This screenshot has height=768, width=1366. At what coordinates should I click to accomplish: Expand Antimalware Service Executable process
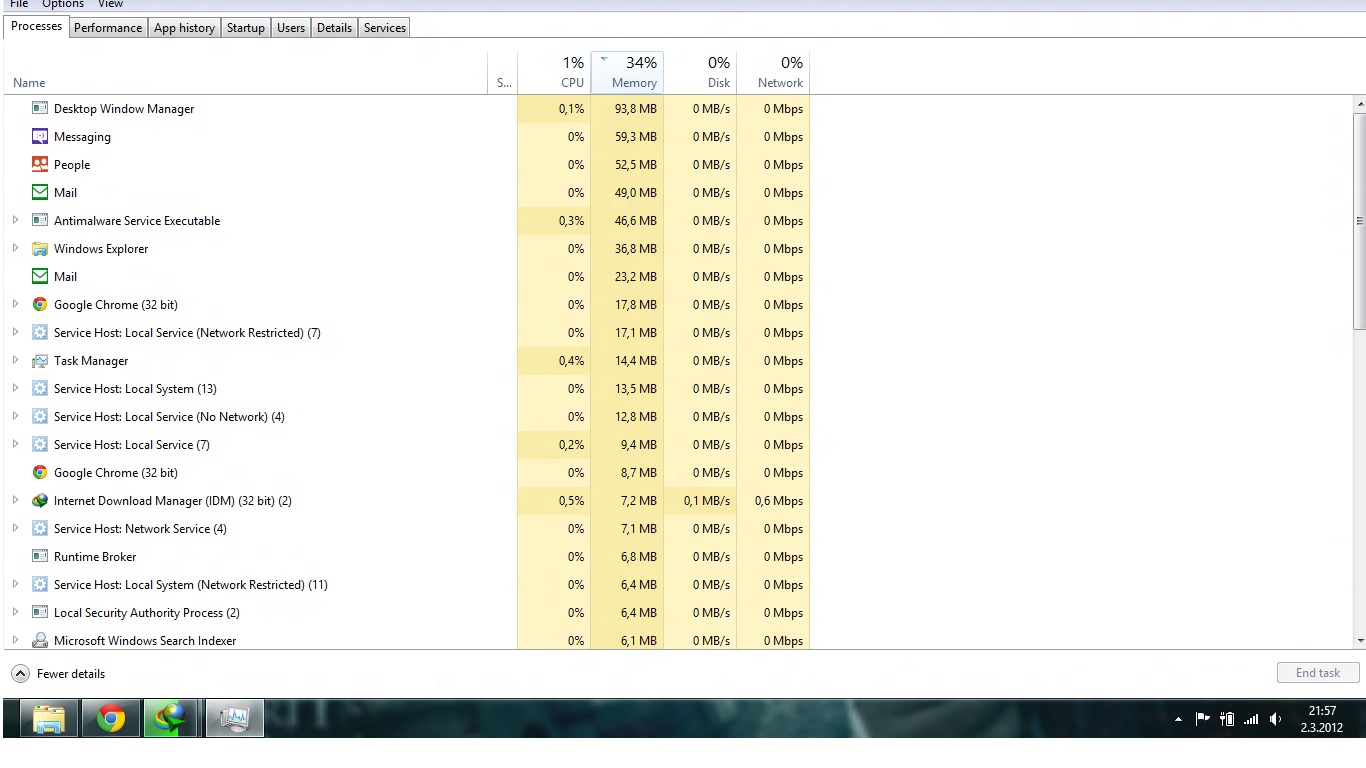(x=15, y=220)
